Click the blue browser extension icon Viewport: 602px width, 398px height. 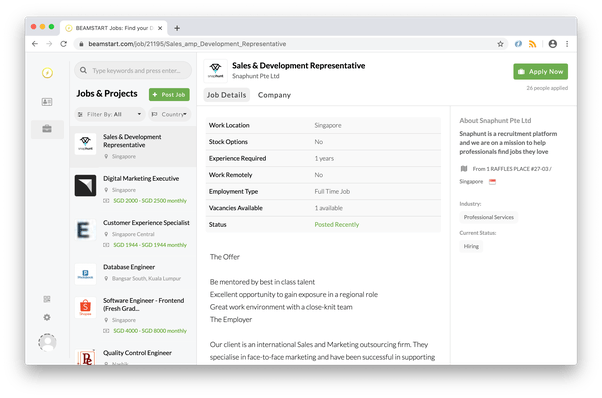tap(518, 44)
